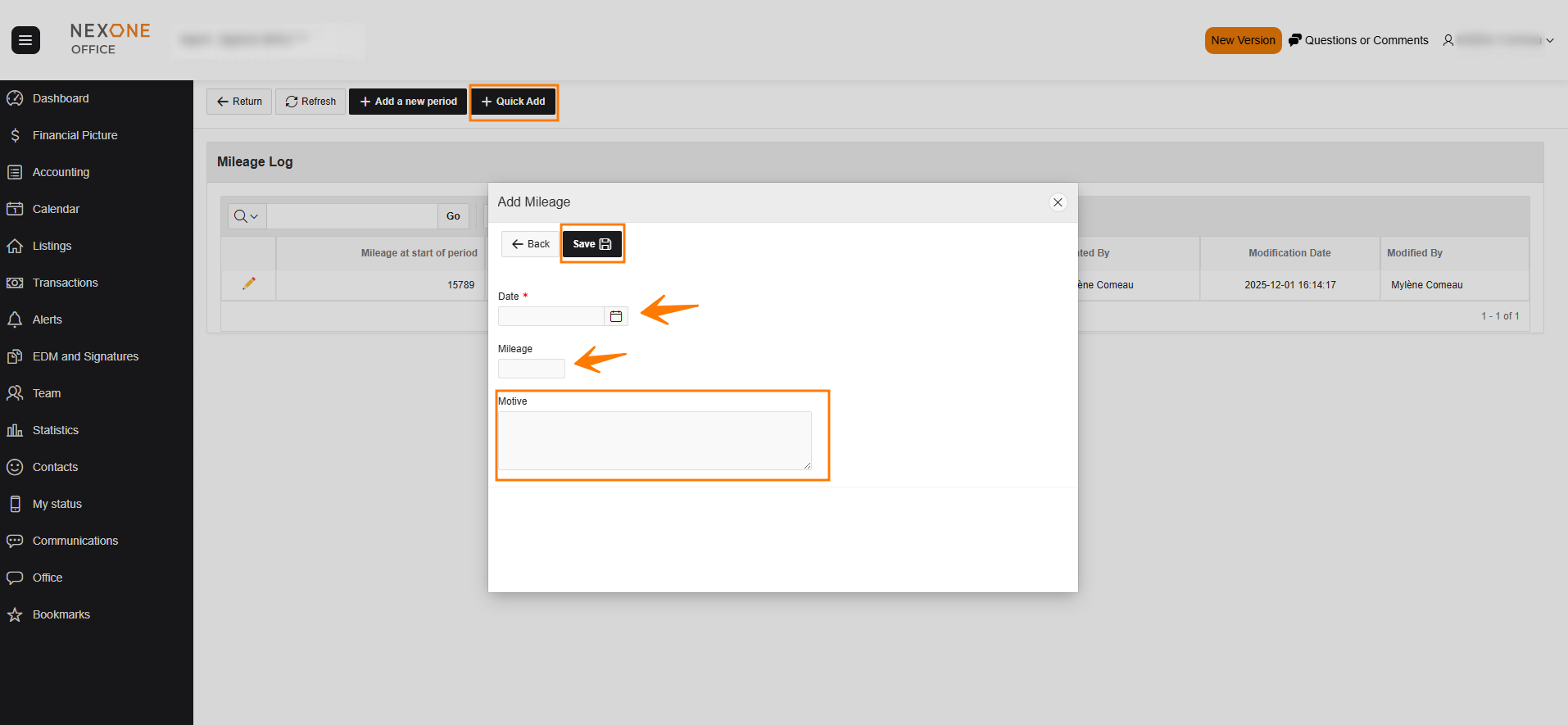Click the Date input field
This screenshot has width=1568, height=725.
[x=551, y=316]
